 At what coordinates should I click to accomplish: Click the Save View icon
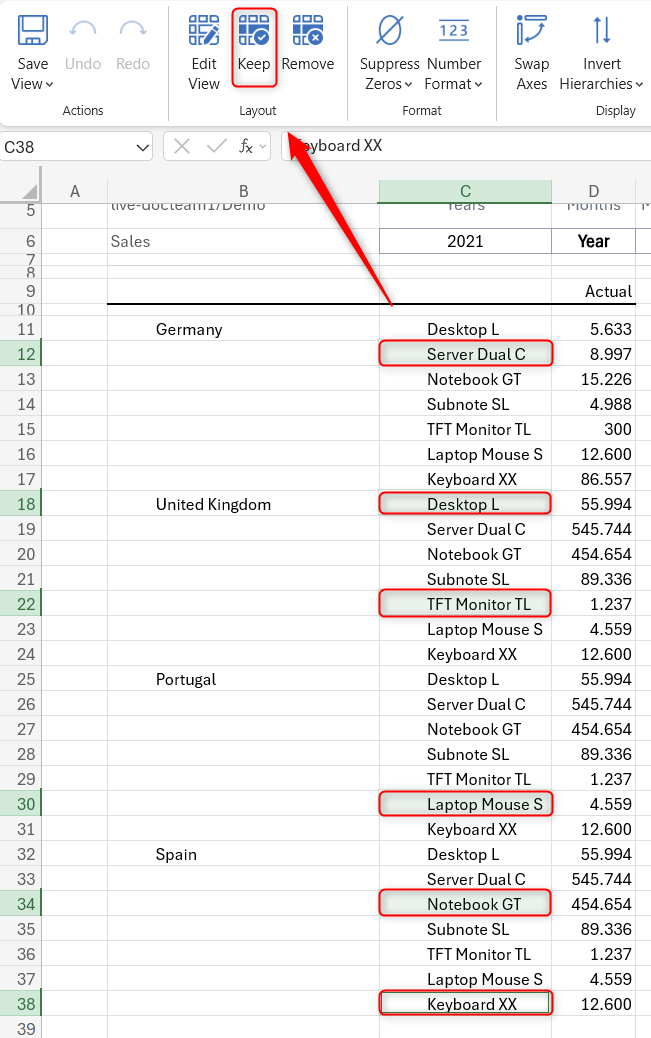32,40
